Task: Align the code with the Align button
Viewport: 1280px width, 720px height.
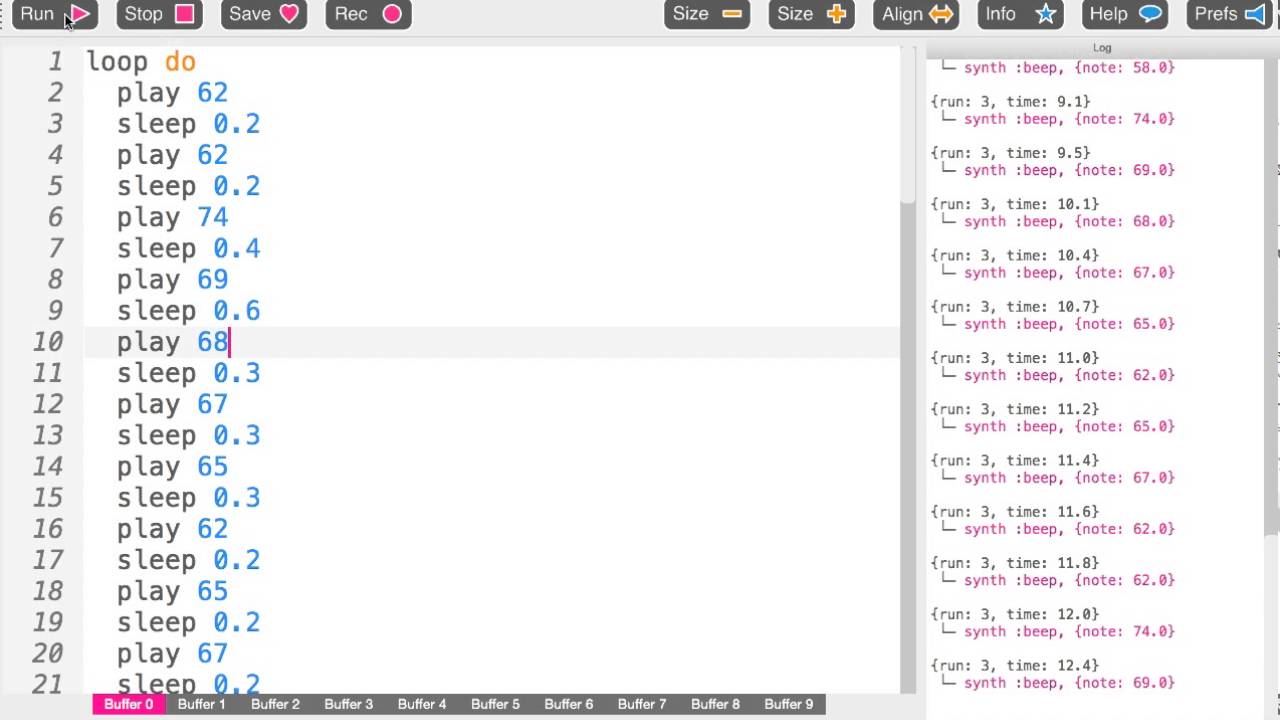Action: coord(916,14)
